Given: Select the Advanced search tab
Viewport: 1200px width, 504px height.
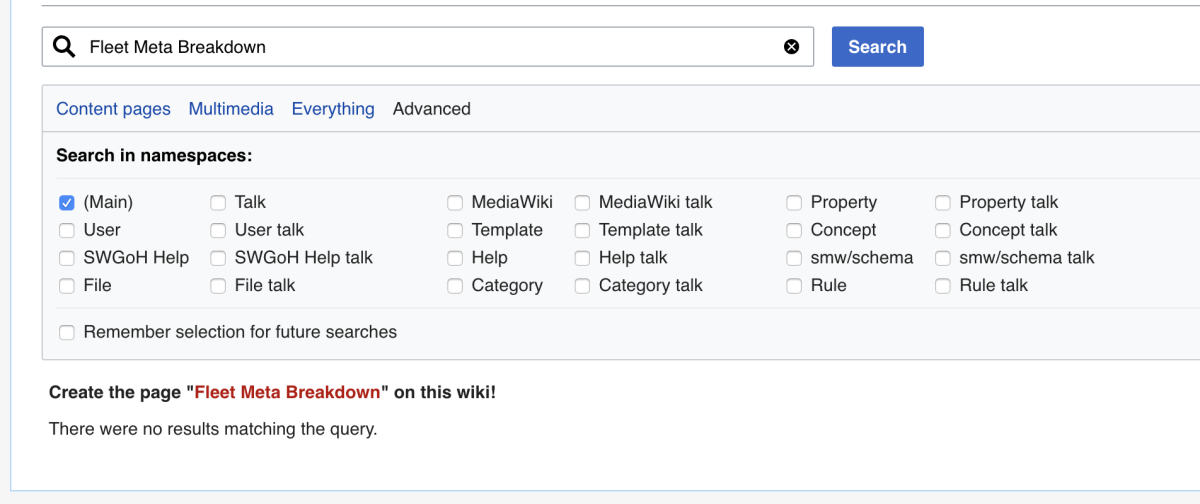Looking at the screenshot, I should 431,109.
